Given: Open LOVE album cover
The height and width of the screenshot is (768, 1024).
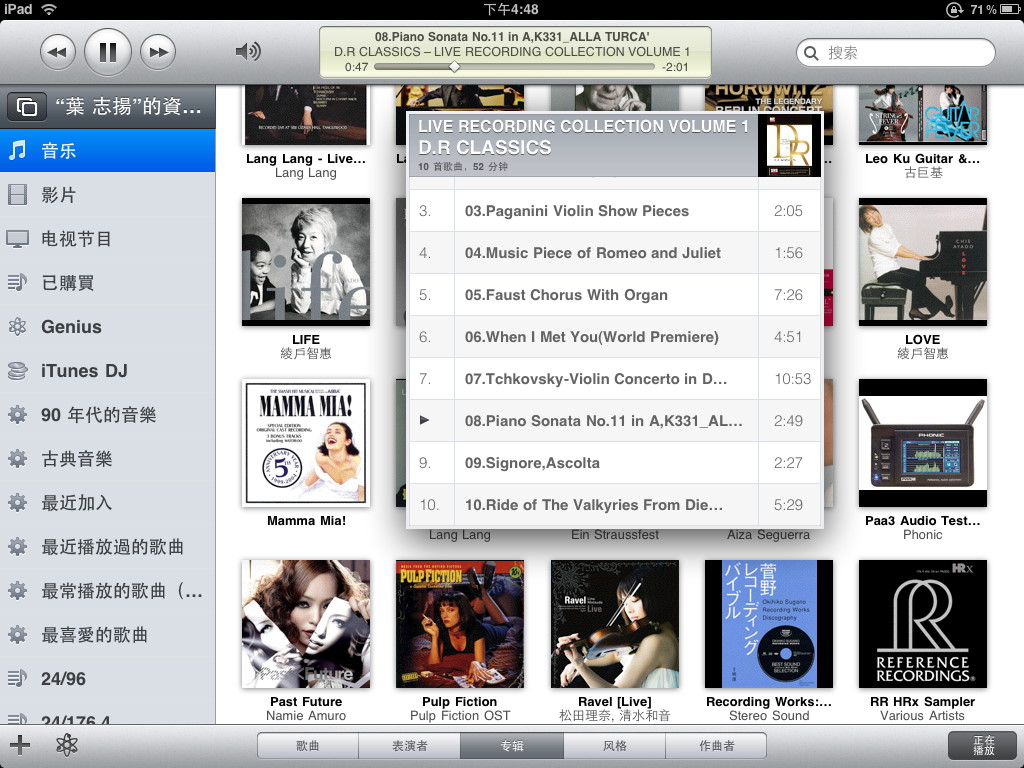Looking at the screenshot, I should (x=923, y=262).
